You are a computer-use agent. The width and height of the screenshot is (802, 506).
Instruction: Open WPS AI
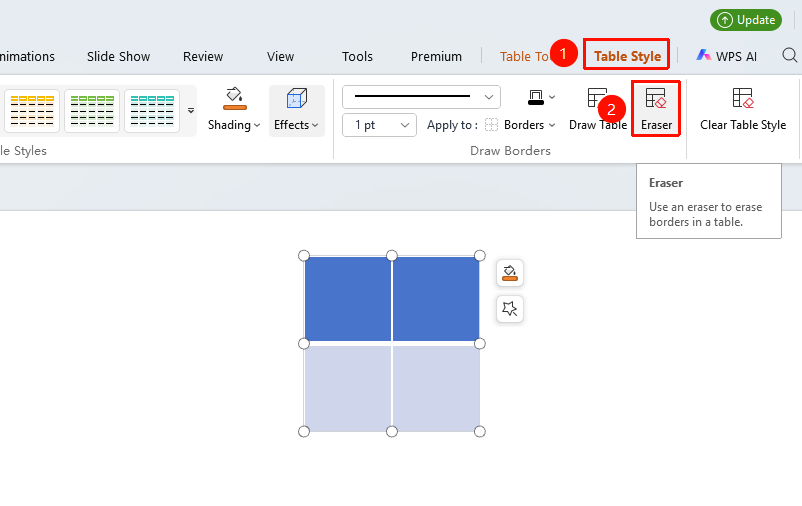(x=726, y=56)
